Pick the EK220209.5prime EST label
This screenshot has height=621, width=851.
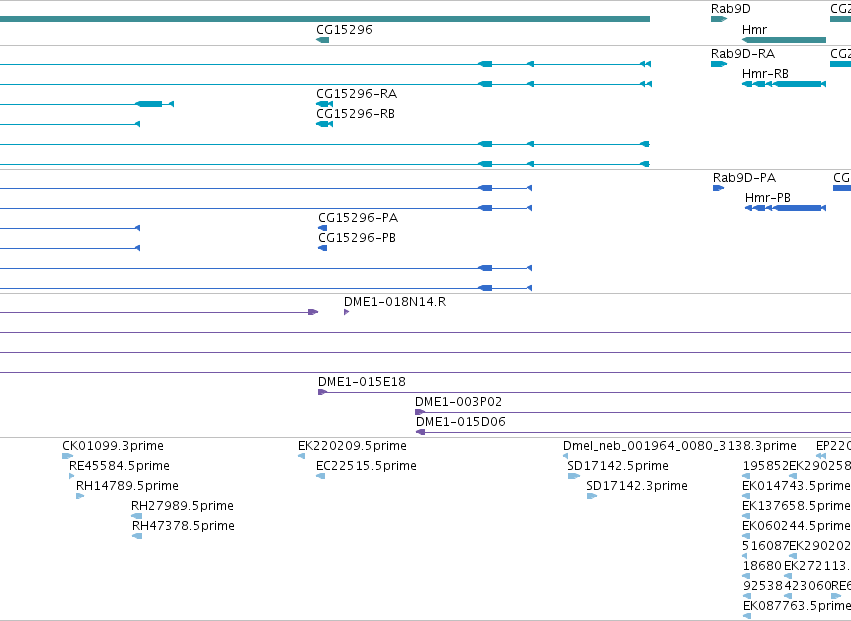coord(352,446)
